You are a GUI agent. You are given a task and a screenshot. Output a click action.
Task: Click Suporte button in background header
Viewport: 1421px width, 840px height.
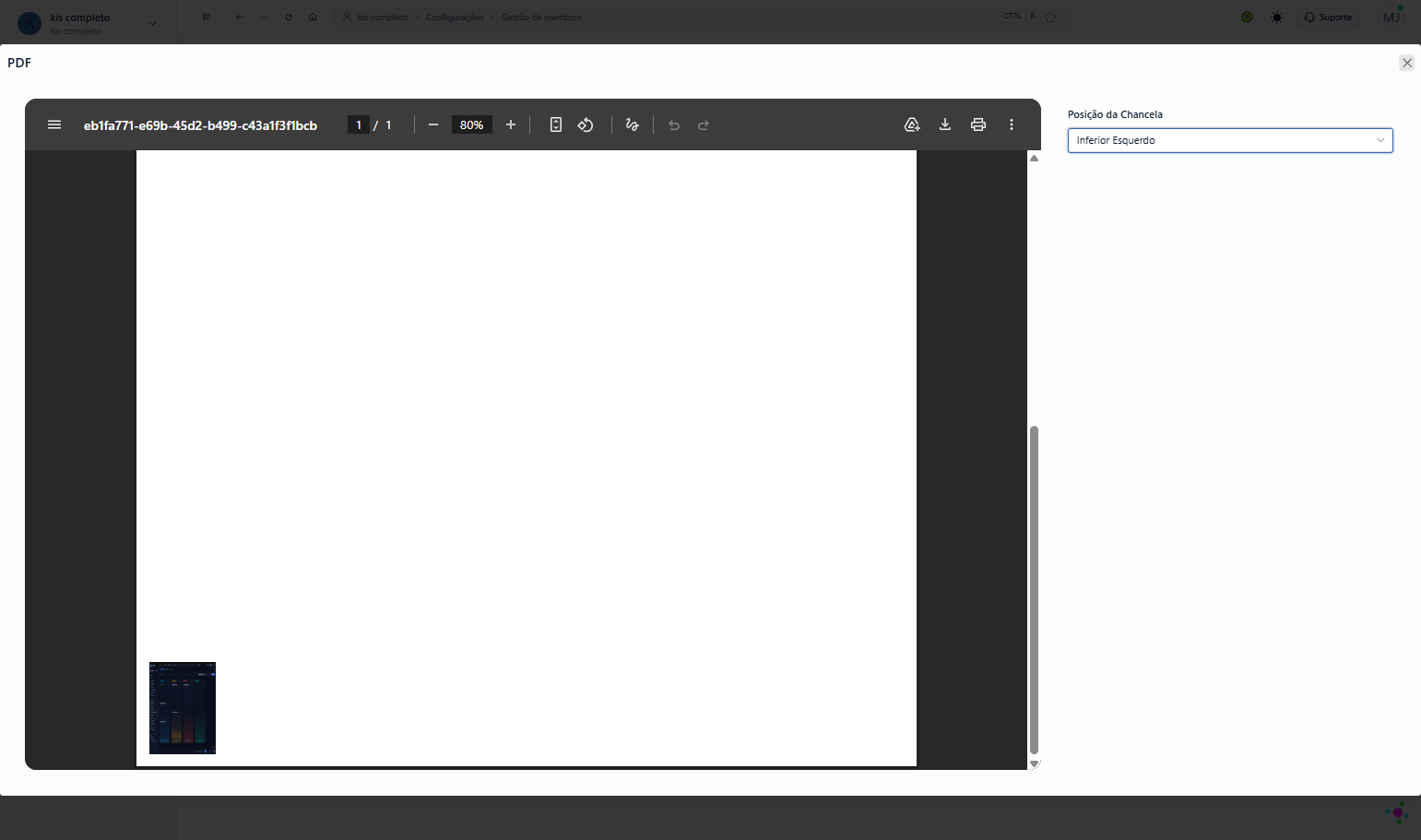pos(1328,17)
